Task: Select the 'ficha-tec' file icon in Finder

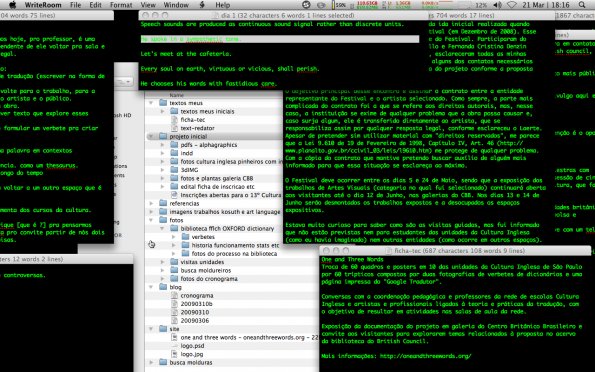Action: [x=174, y=120]
